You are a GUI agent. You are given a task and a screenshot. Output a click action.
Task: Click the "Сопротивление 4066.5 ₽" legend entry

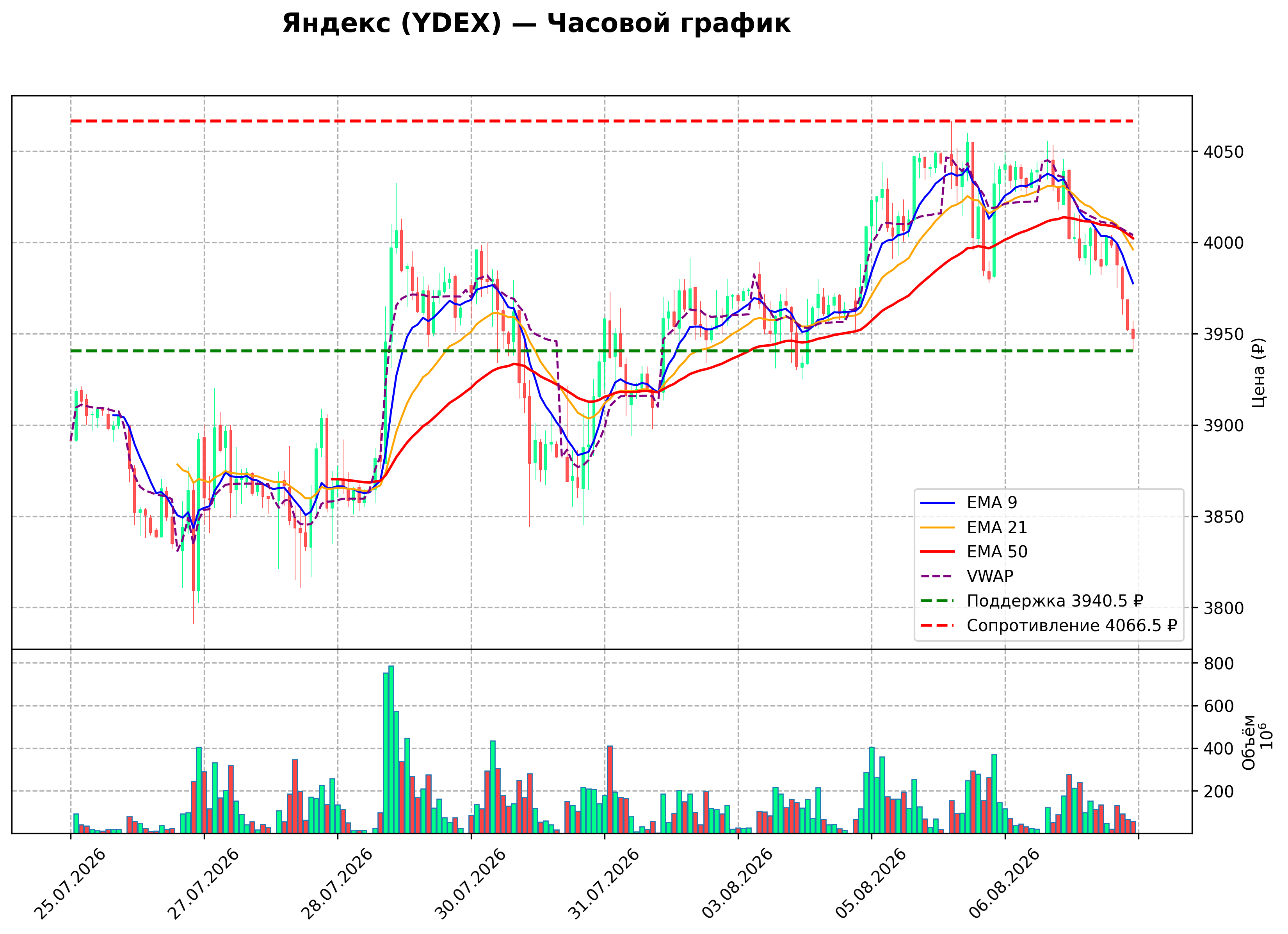coord(1048,626)
